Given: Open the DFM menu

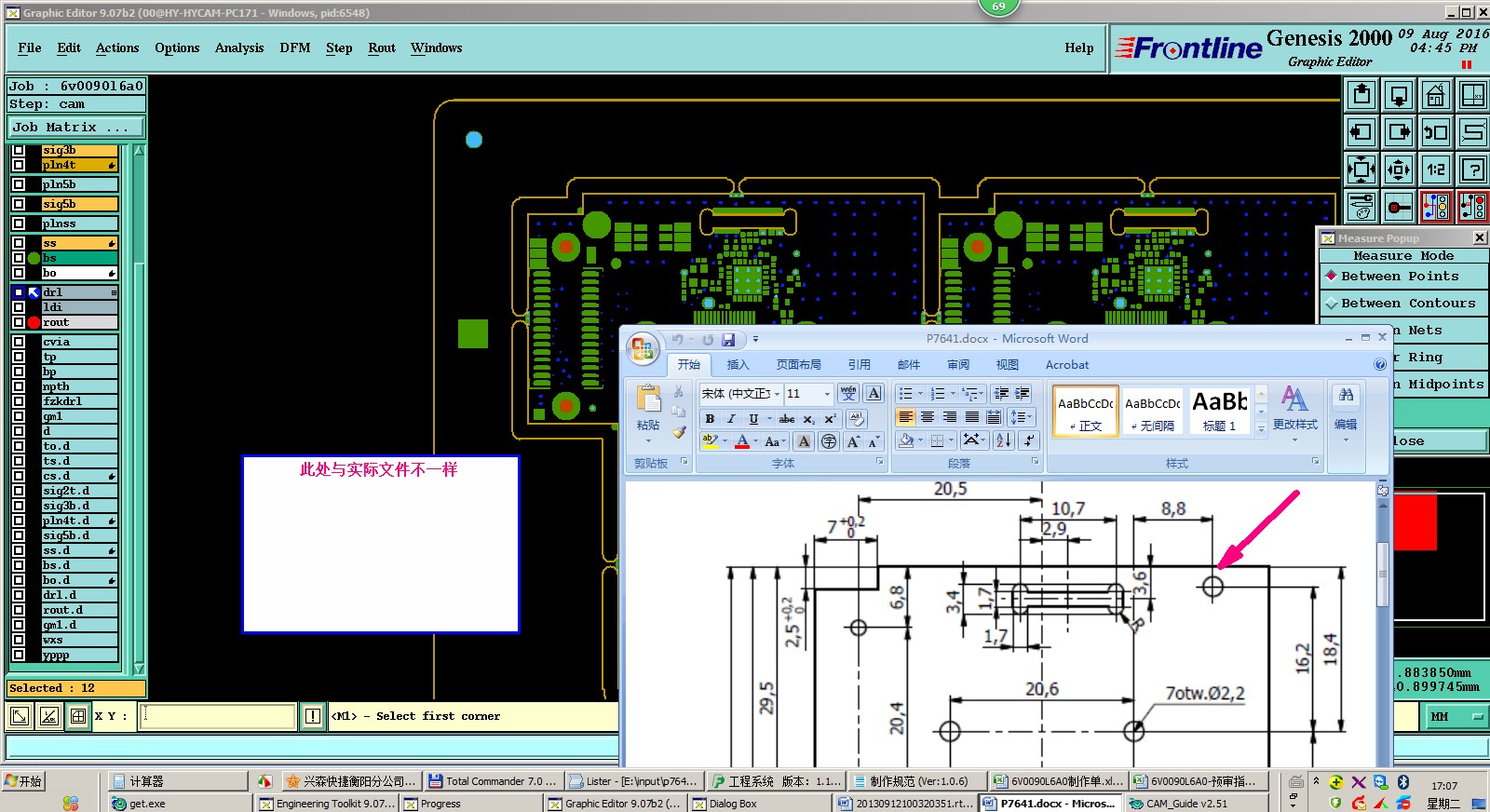Looking at the screenshot, I should (x=295, y=48).
